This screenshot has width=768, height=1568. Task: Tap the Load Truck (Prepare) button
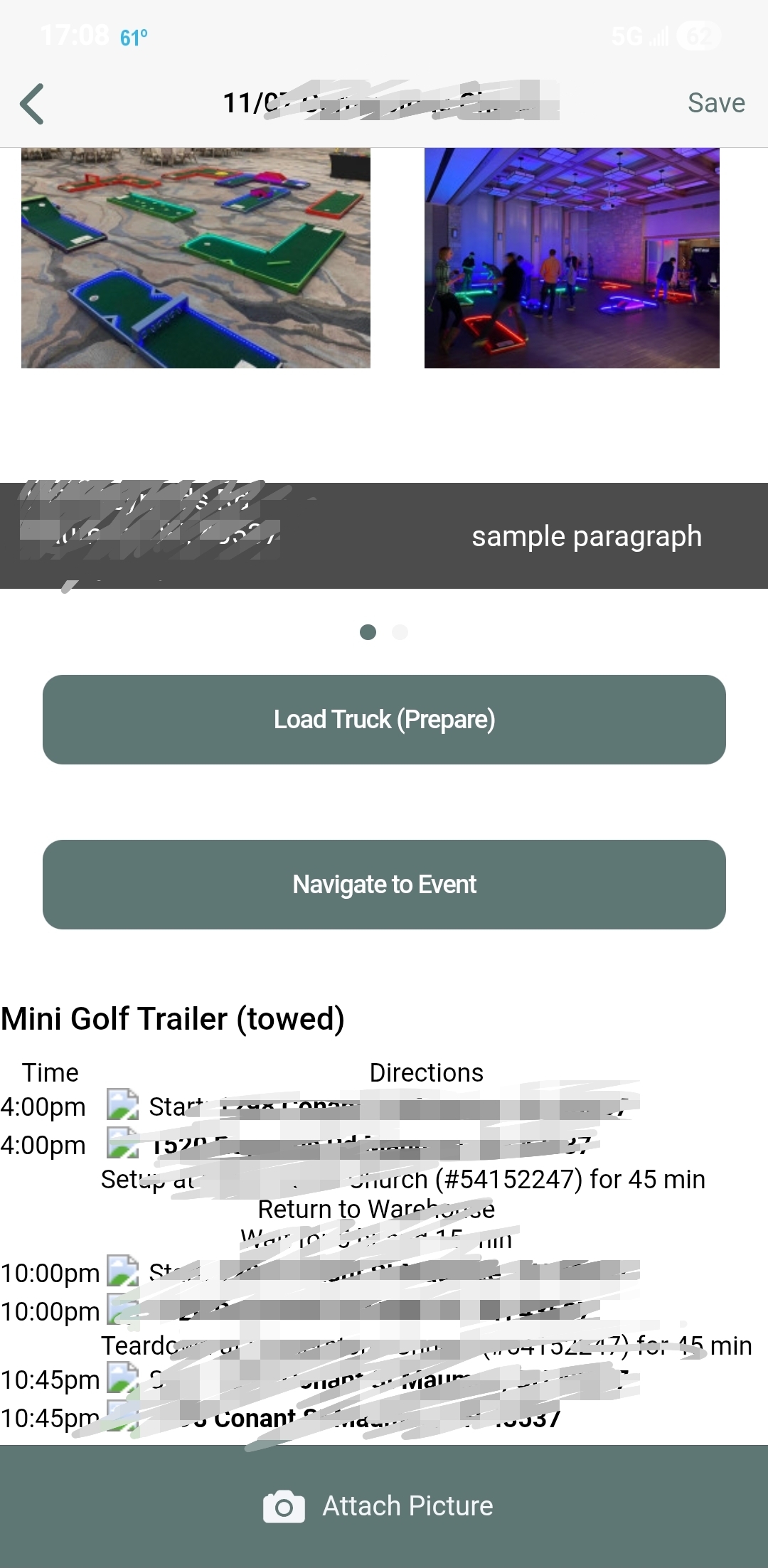click(384, 720)
